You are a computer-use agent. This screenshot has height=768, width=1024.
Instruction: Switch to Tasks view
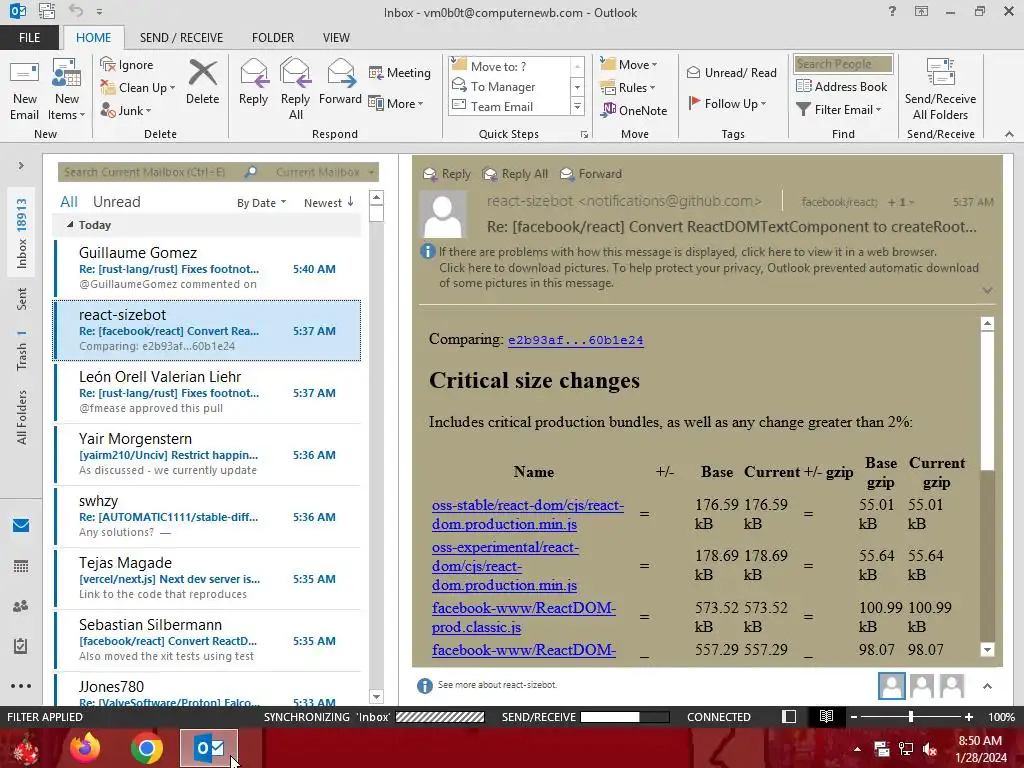click(21, 646)
